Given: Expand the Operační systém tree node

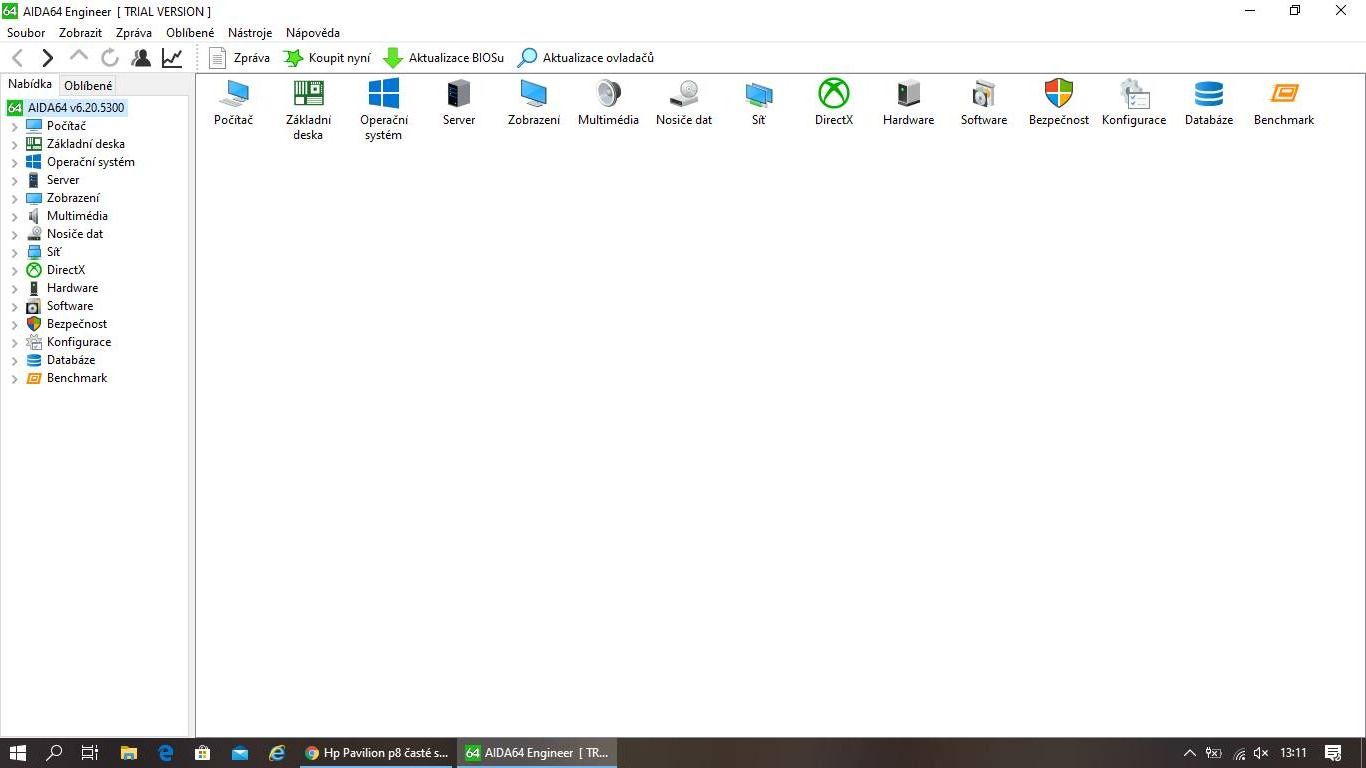Looking at the screenshot, I should click(14, 163).
